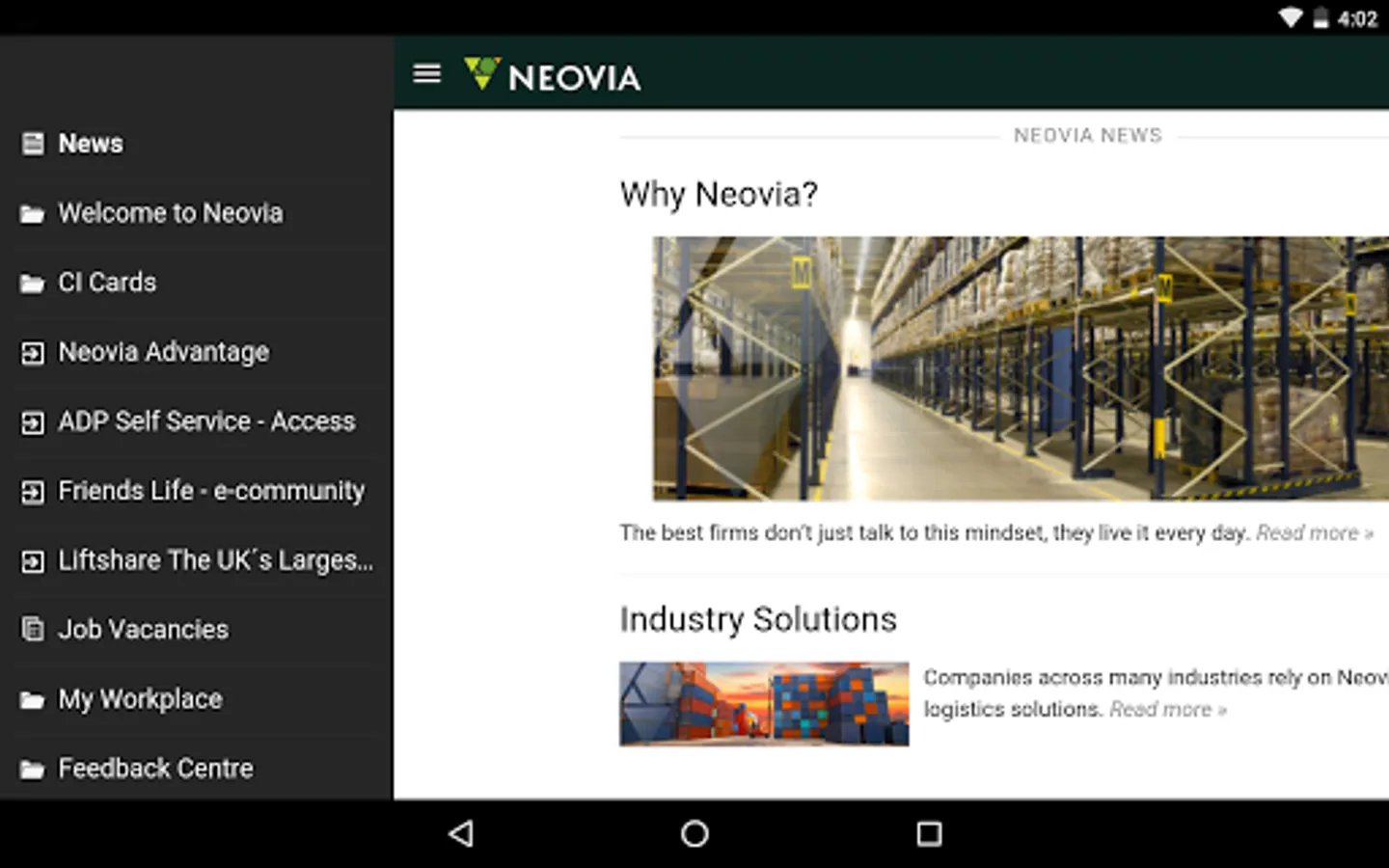The height and width of the screenshot is (868, 1389).
Task: Click the NEOVIA NEWS section label
Action: (x=1088, y=136)
